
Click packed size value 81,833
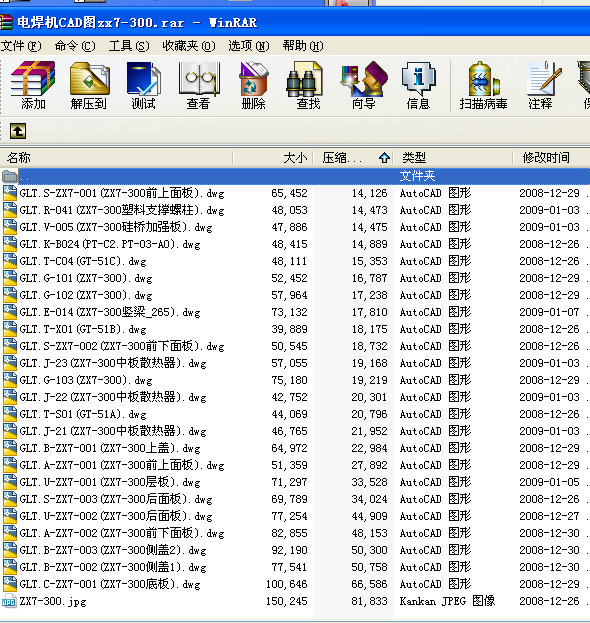click(369, 602)
